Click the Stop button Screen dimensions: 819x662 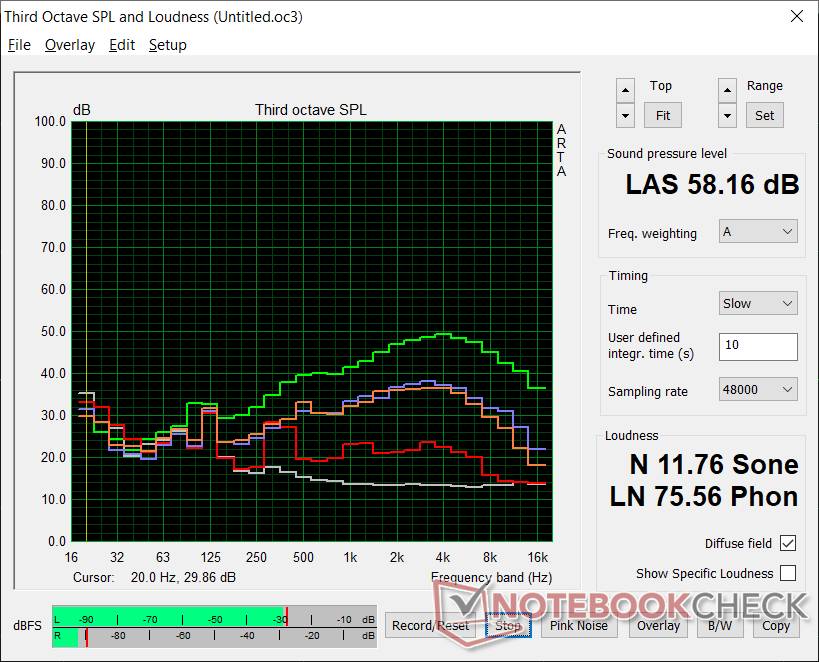[x=508, y=625]
